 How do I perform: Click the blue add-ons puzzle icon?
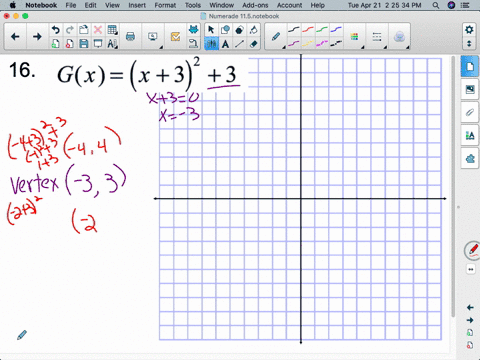pos(193,30)
